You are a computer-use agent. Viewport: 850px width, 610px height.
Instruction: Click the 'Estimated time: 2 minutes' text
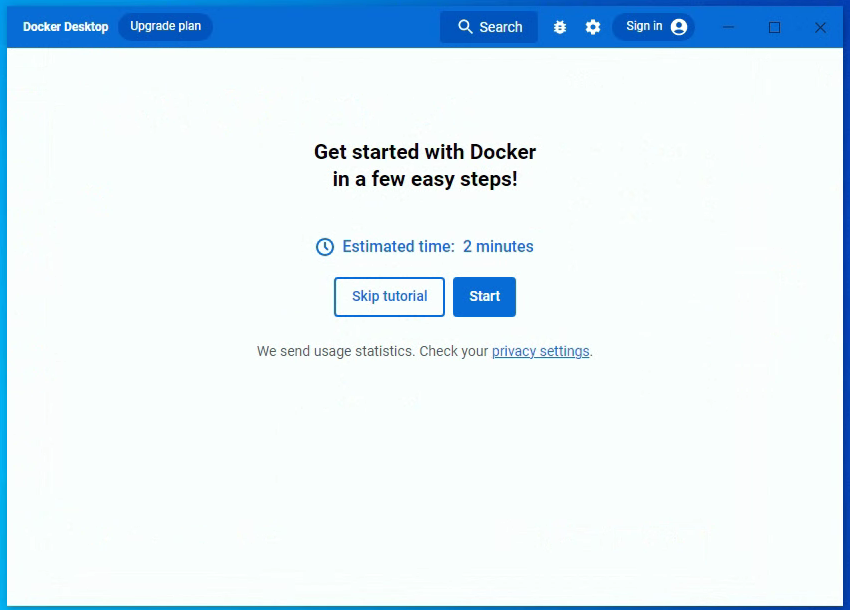437,247
